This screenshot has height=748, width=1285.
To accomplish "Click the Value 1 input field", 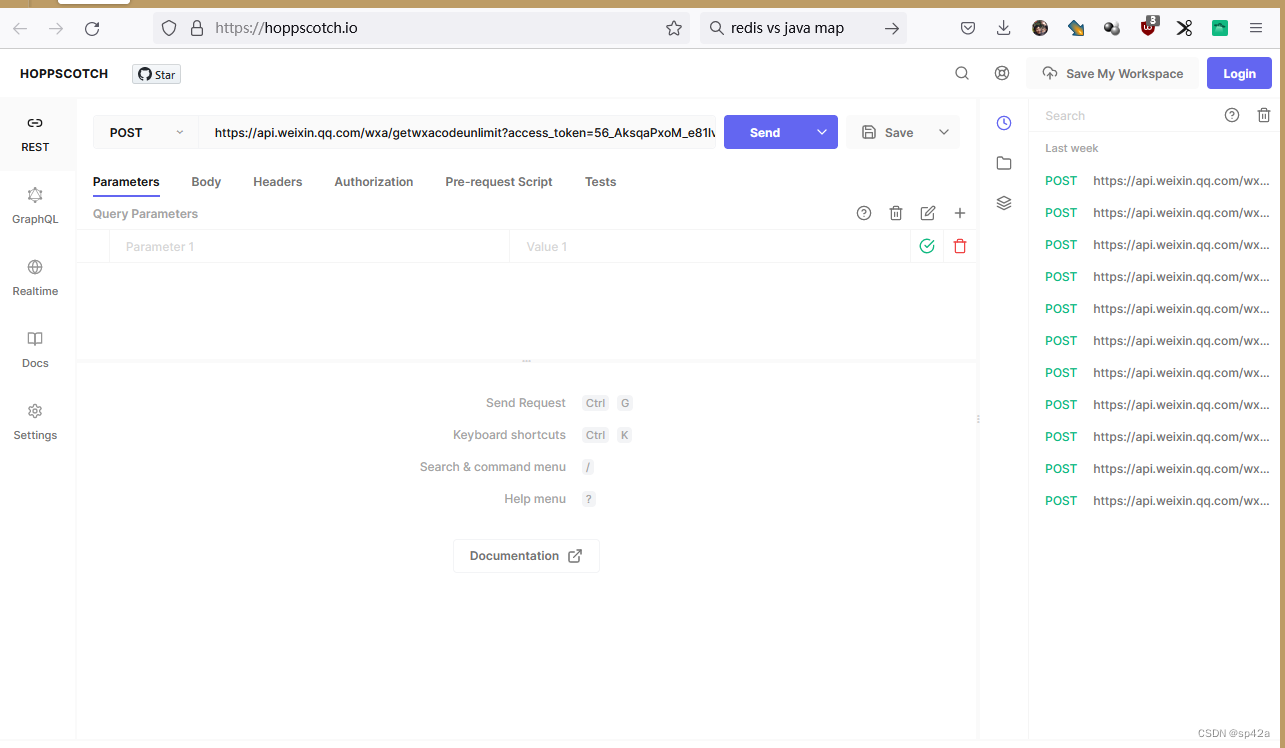I will coord(710,246).
